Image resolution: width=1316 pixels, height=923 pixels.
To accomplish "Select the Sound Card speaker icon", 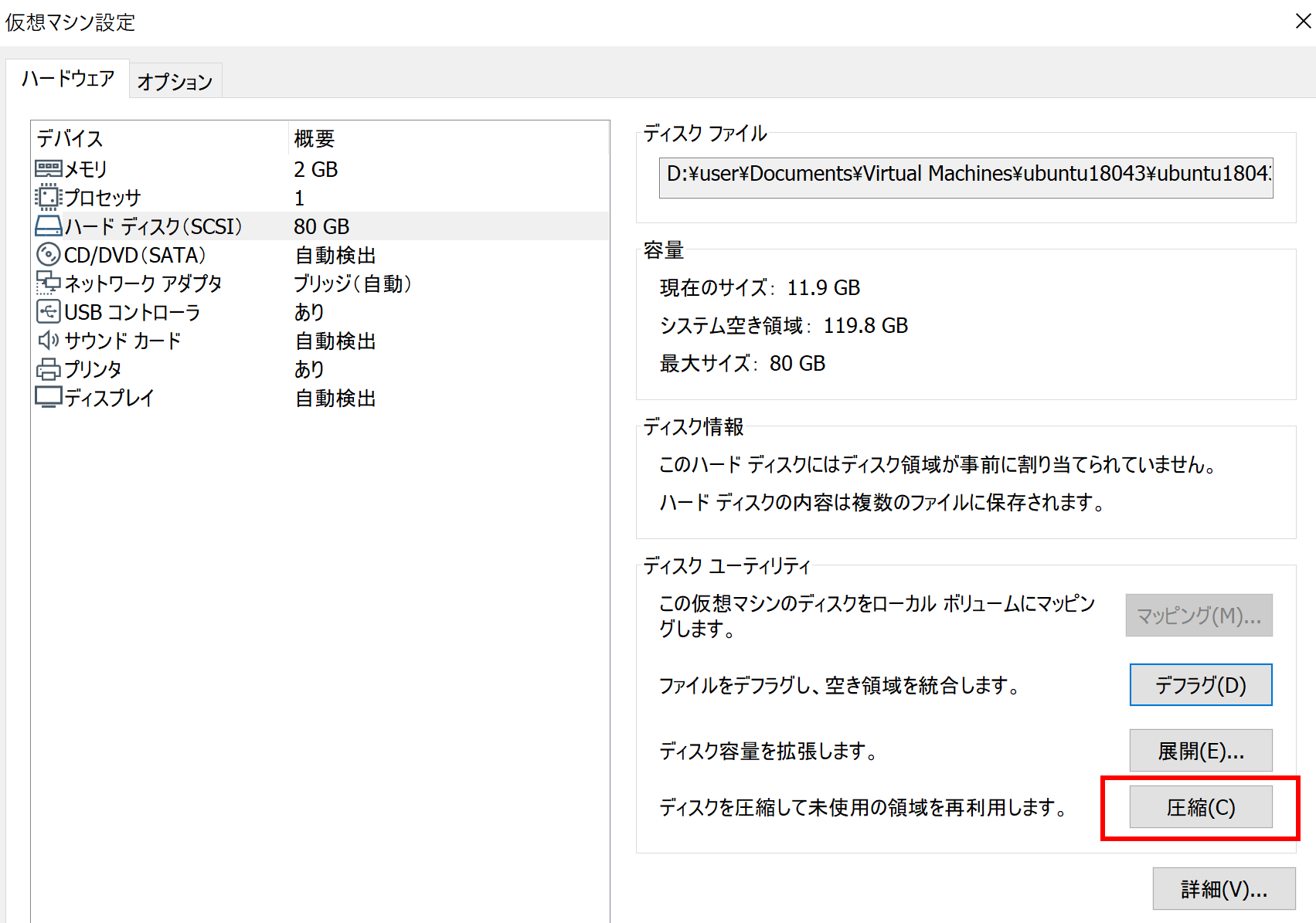I will click(x=48, y=340).
